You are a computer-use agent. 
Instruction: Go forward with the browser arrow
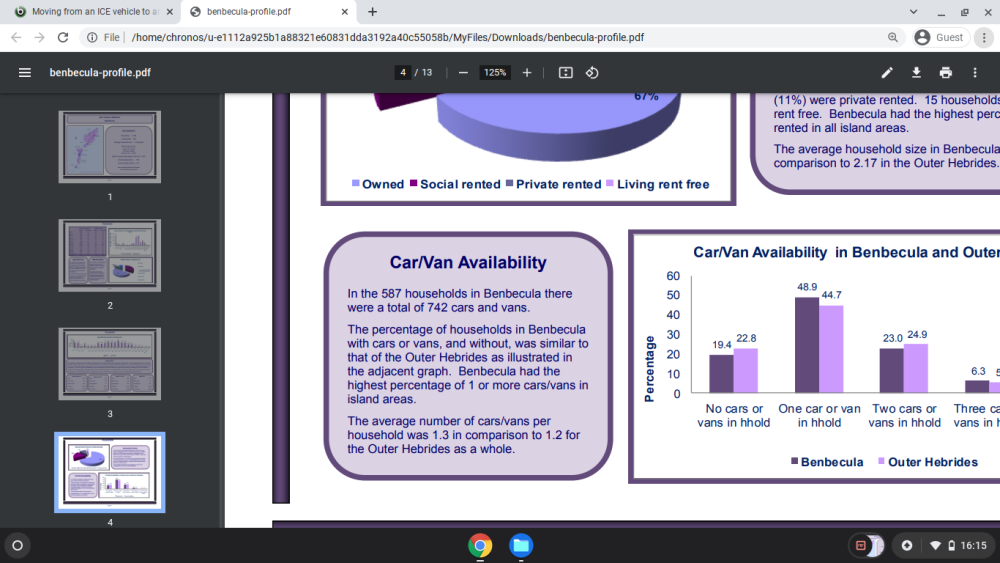point(40,38)
